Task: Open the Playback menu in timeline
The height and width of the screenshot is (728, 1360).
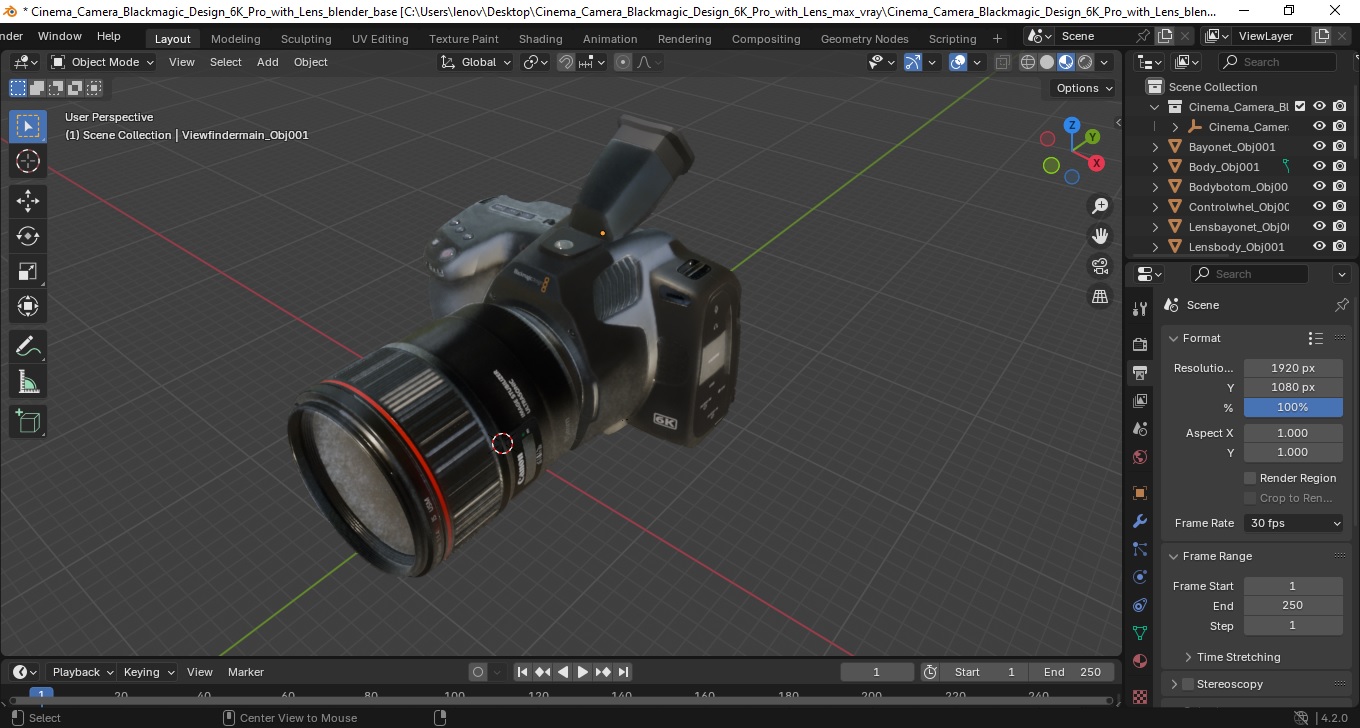Action: click(x=82, y=672)
